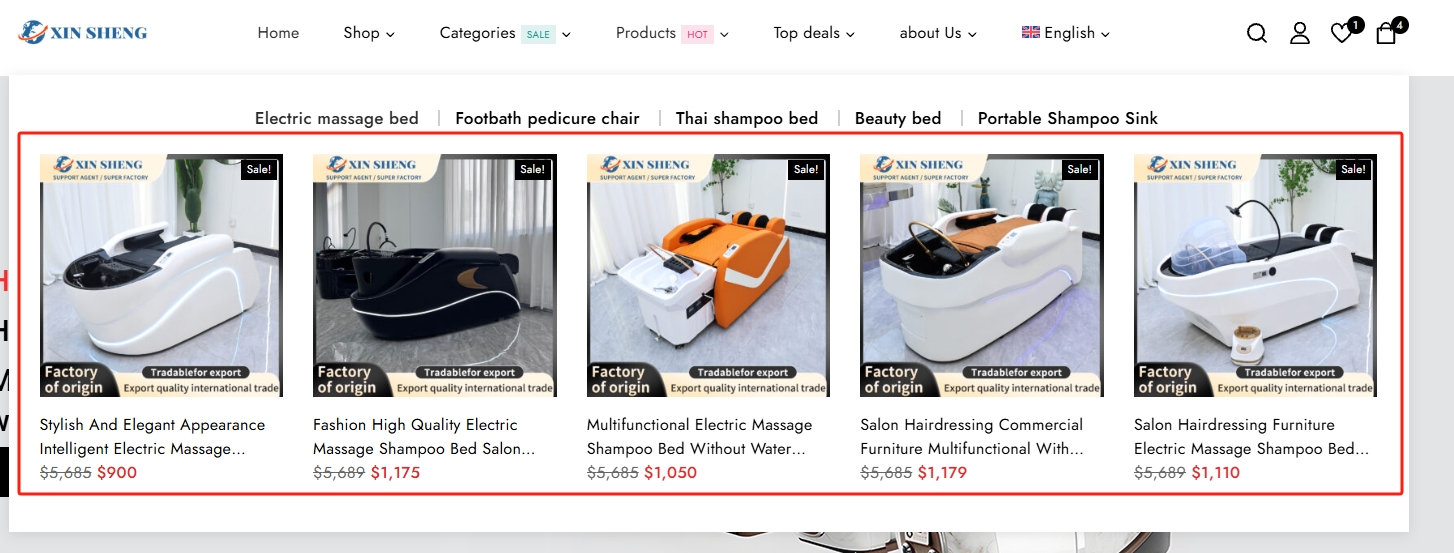The width and height of the screenshot is (1454, 553).
Task: Click the Sale! badge on the orange bed
Action: point(806,169)
